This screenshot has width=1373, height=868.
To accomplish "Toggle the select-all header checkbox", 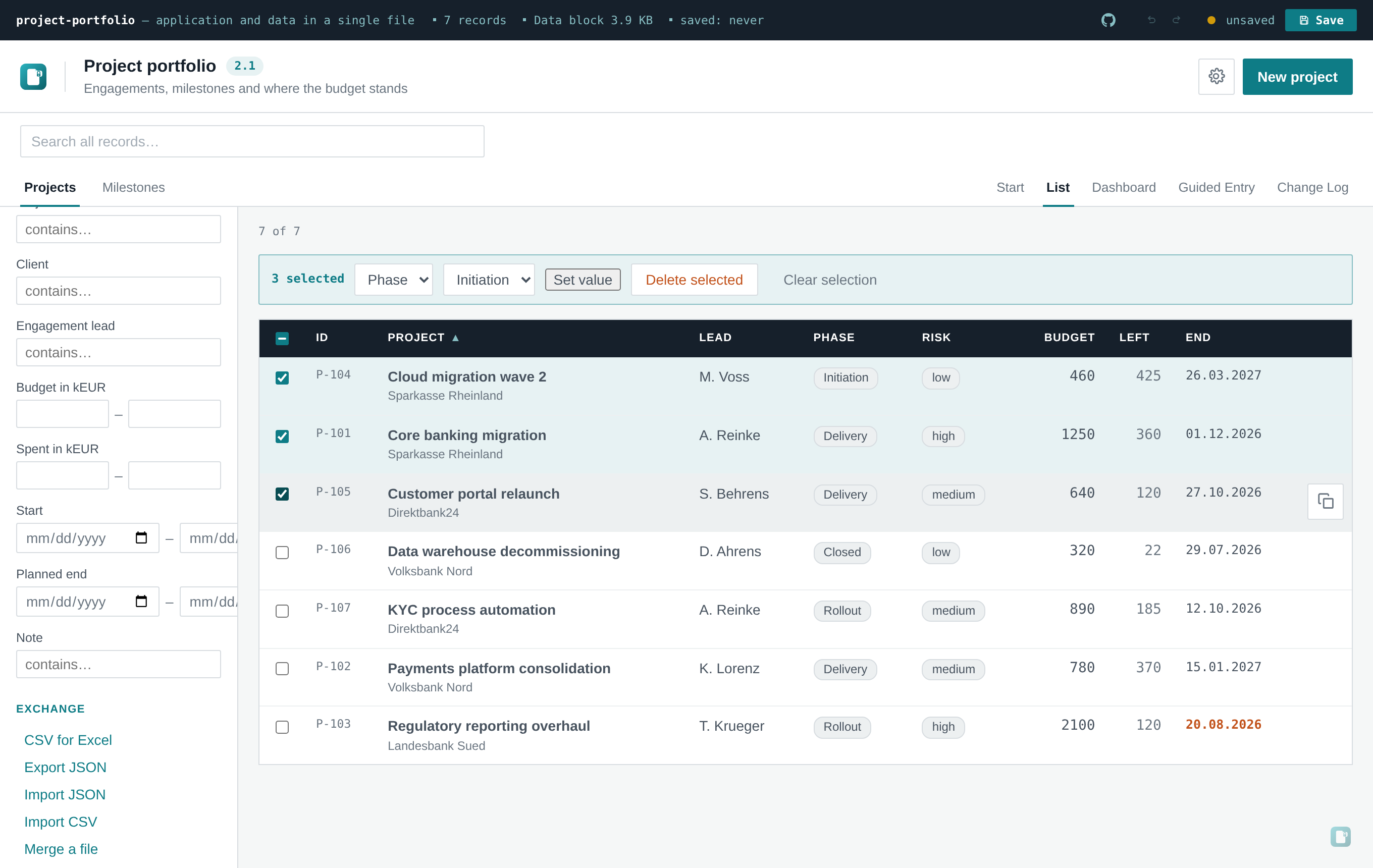I will point(282,338).
